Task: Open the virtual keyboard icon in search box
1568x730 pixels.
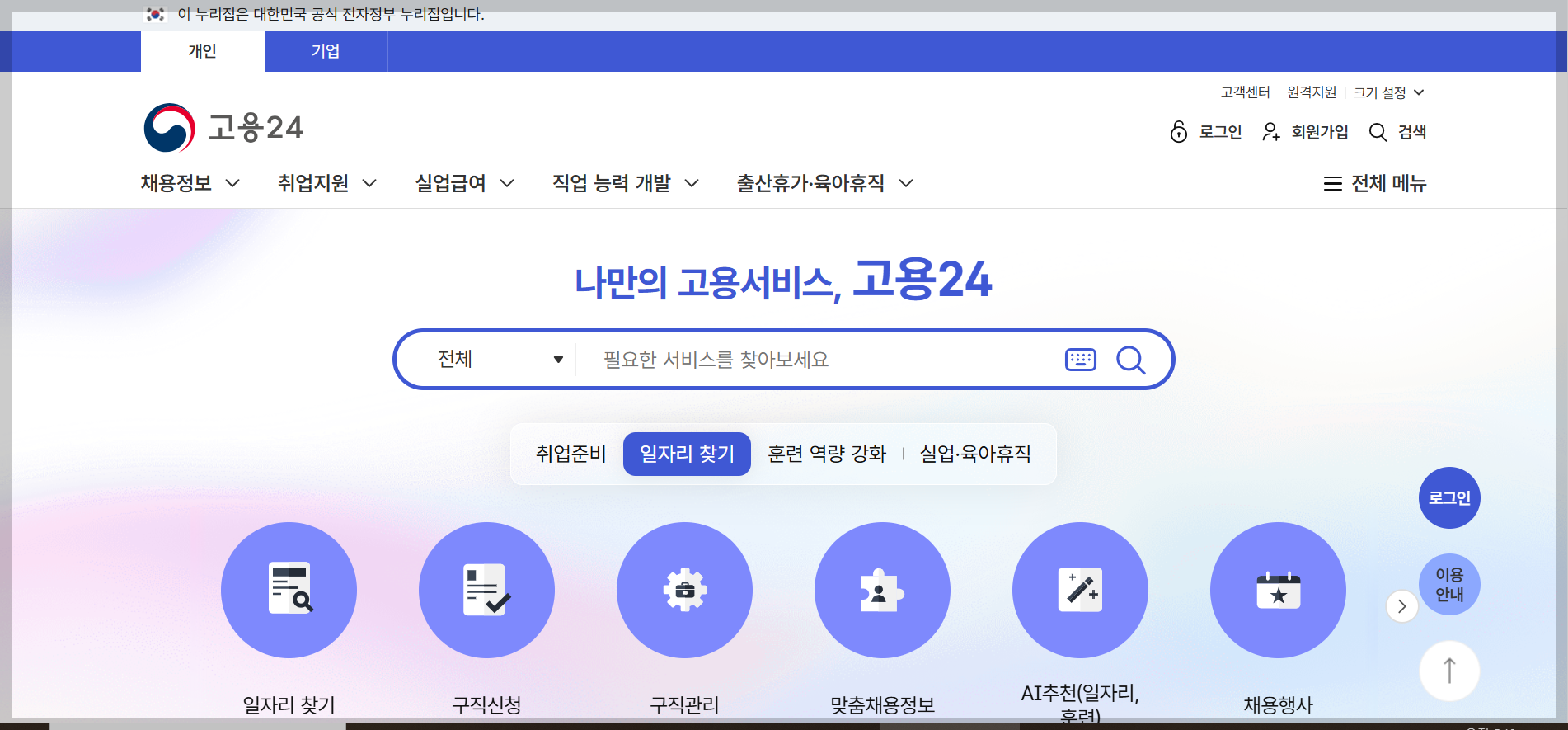Action: (1081, 360)
